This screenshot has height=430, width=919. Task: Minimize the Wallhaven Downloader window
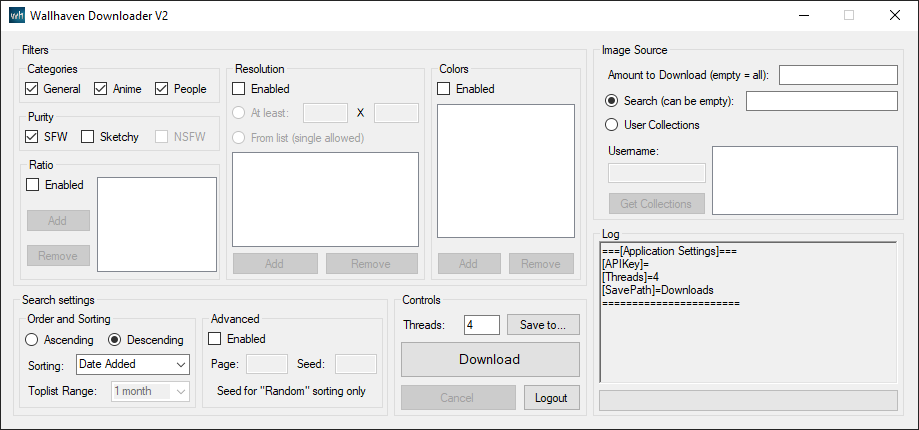coord(804,16)
